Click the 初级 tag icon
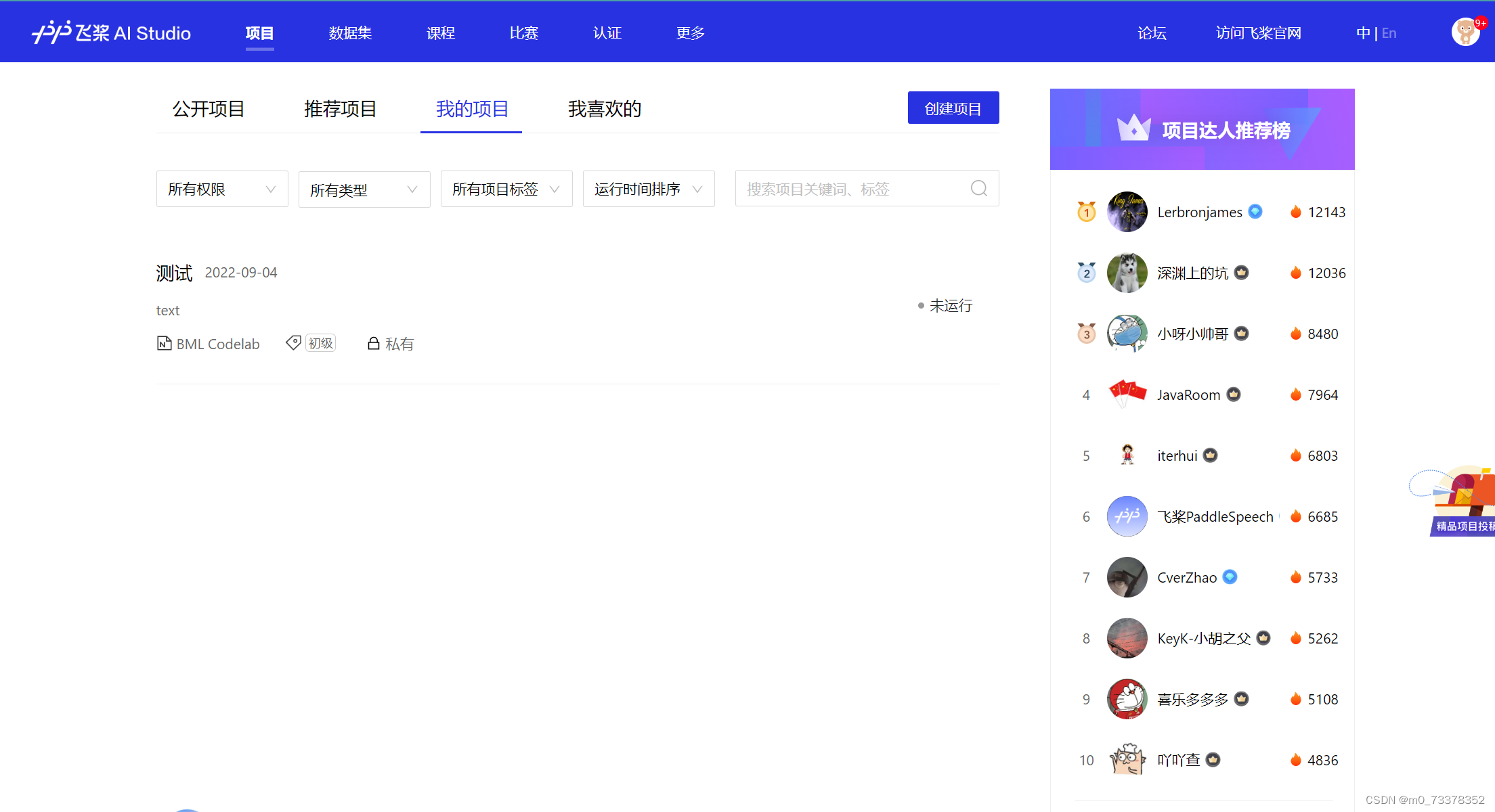The width and height of the screenshot is (1495, 812). click(293, 342)
